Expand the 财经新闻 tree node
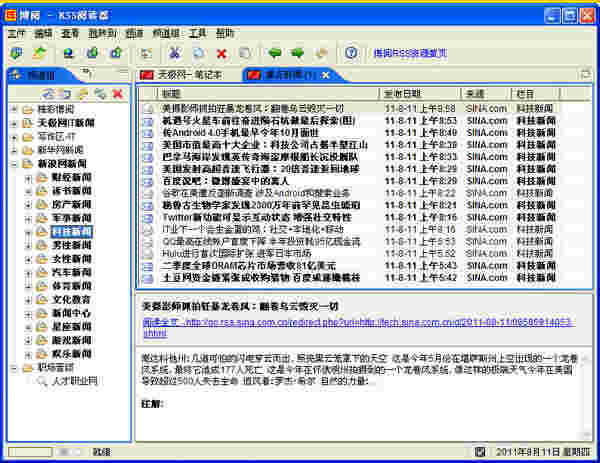This screenshot has width=600, height=463. (28, 178)
